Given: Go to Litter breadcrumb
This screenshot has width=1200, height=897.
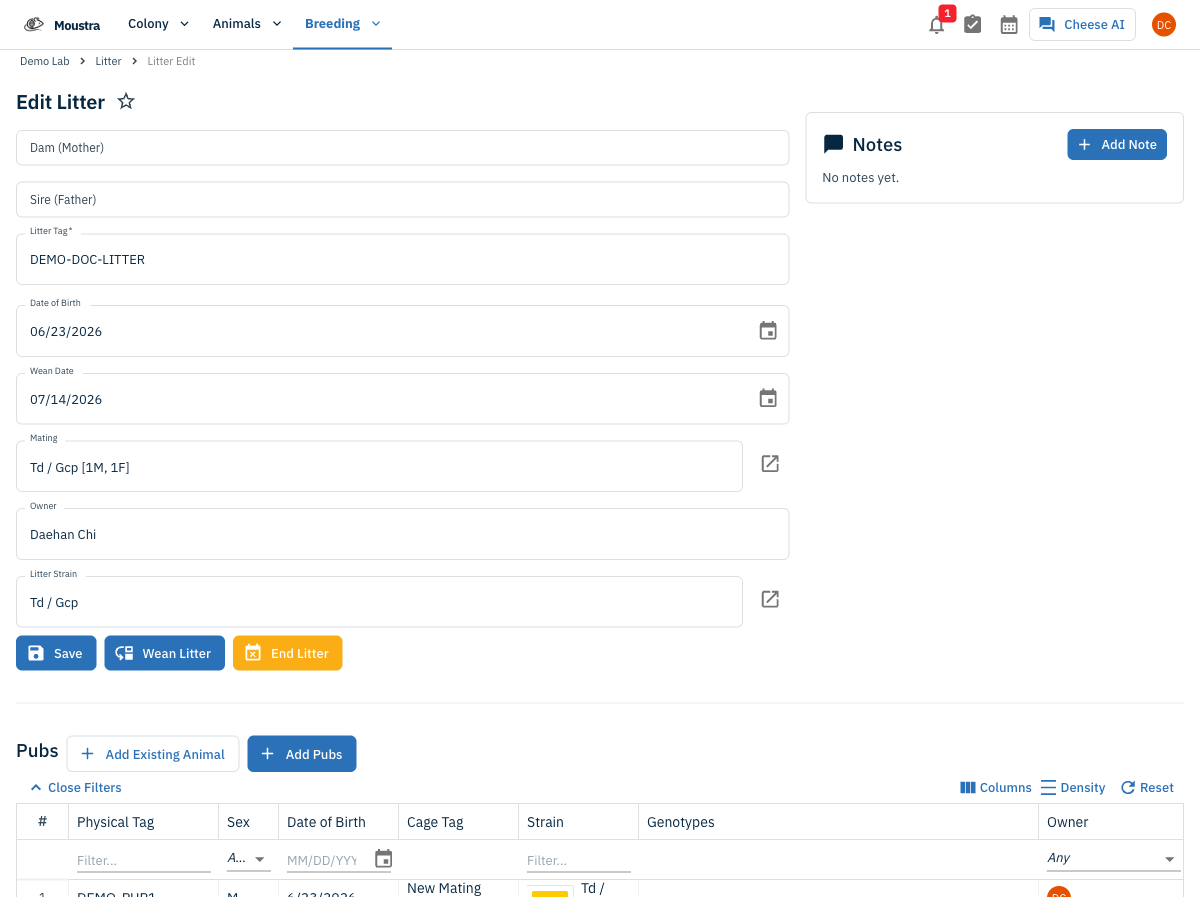Looking at the screenshot, I should coord(108,61).
